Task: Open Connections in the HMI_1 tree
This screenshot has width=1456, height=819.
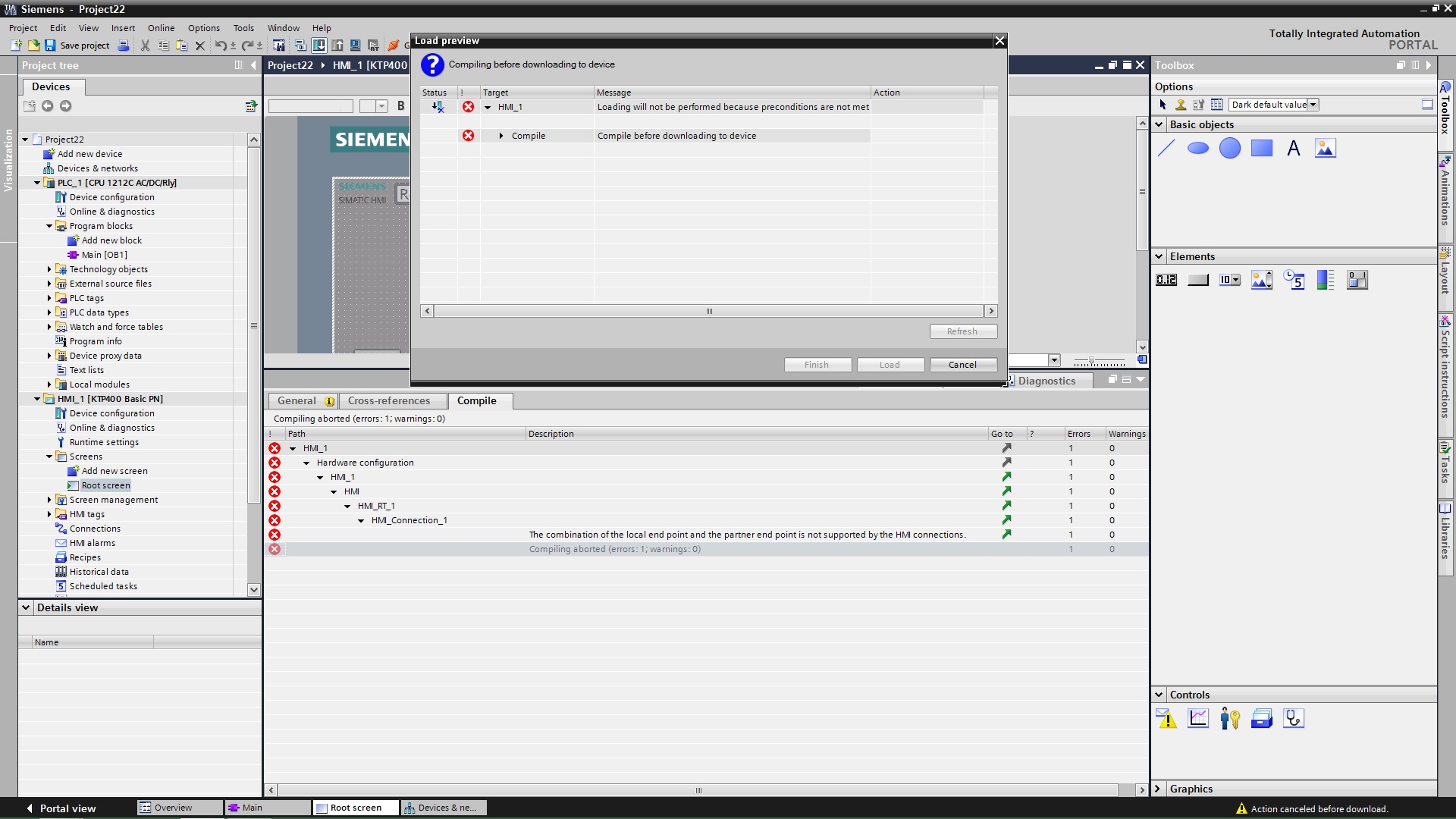Action: 95,529
